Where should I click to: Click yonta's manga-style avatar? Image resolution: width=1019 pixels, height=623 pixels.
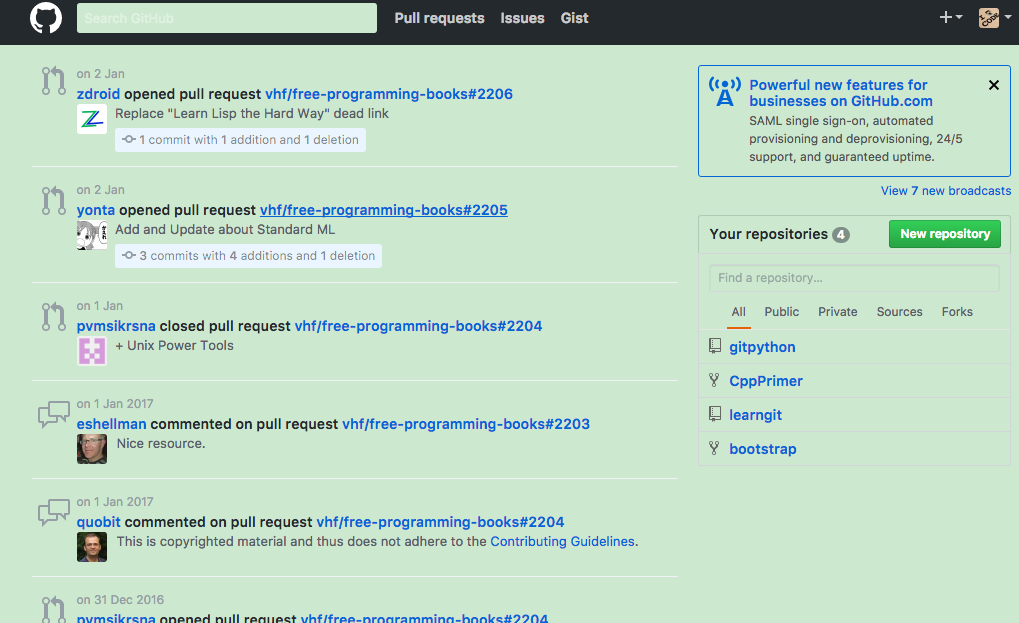coord(92,235)
